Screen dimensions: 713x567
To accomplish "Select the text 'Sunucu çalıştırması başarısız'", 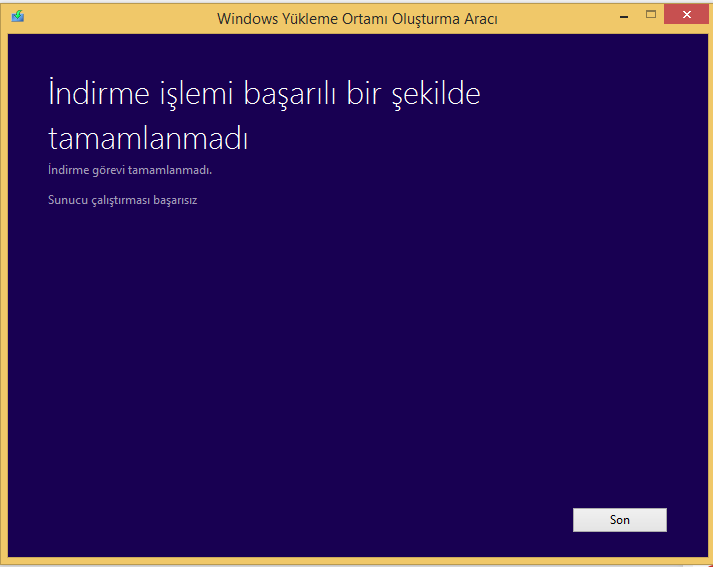I will click(x=123, y=200).
